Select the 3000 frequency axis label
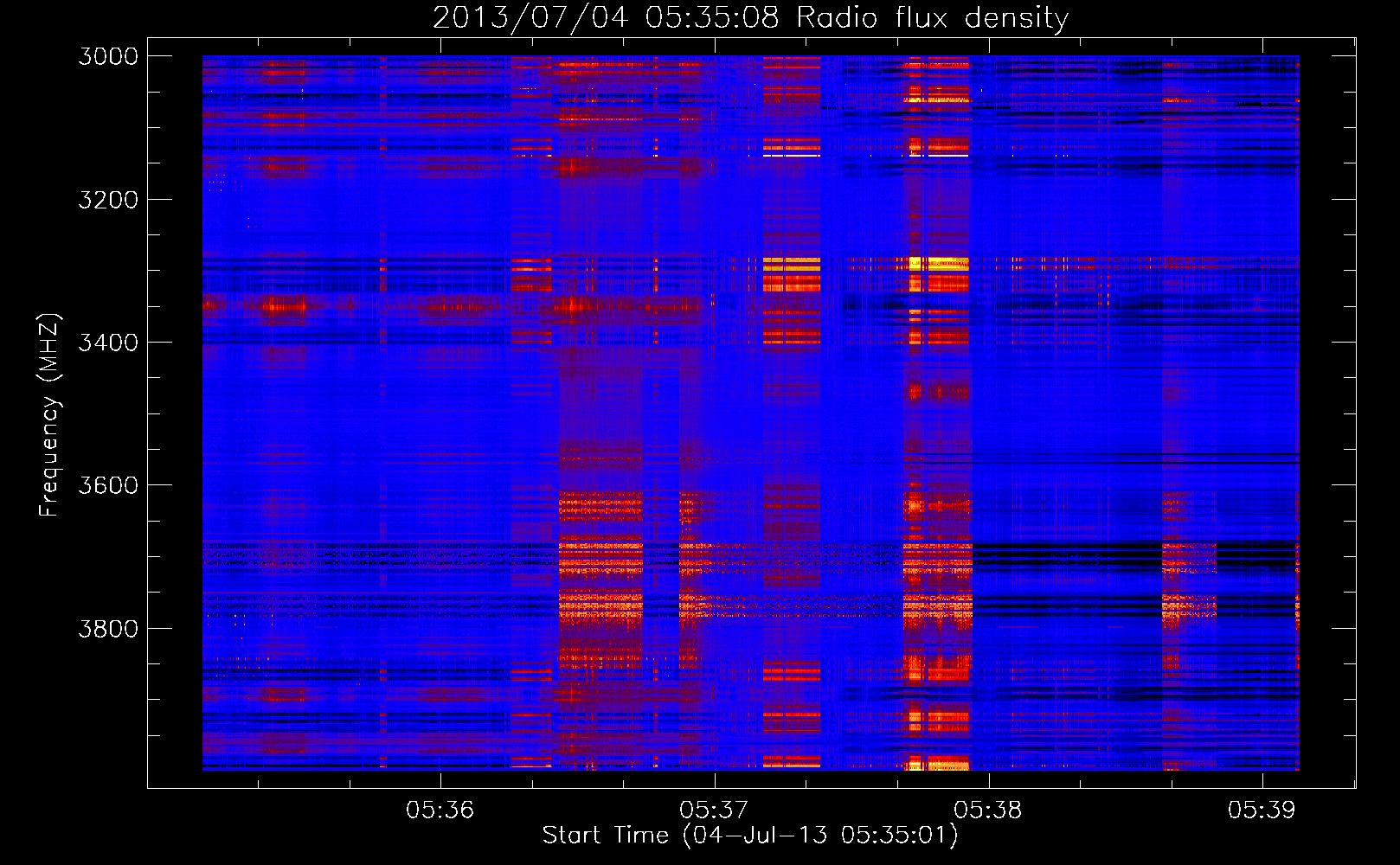Screen dimensions: 1400x865 [x=108, y=56]
